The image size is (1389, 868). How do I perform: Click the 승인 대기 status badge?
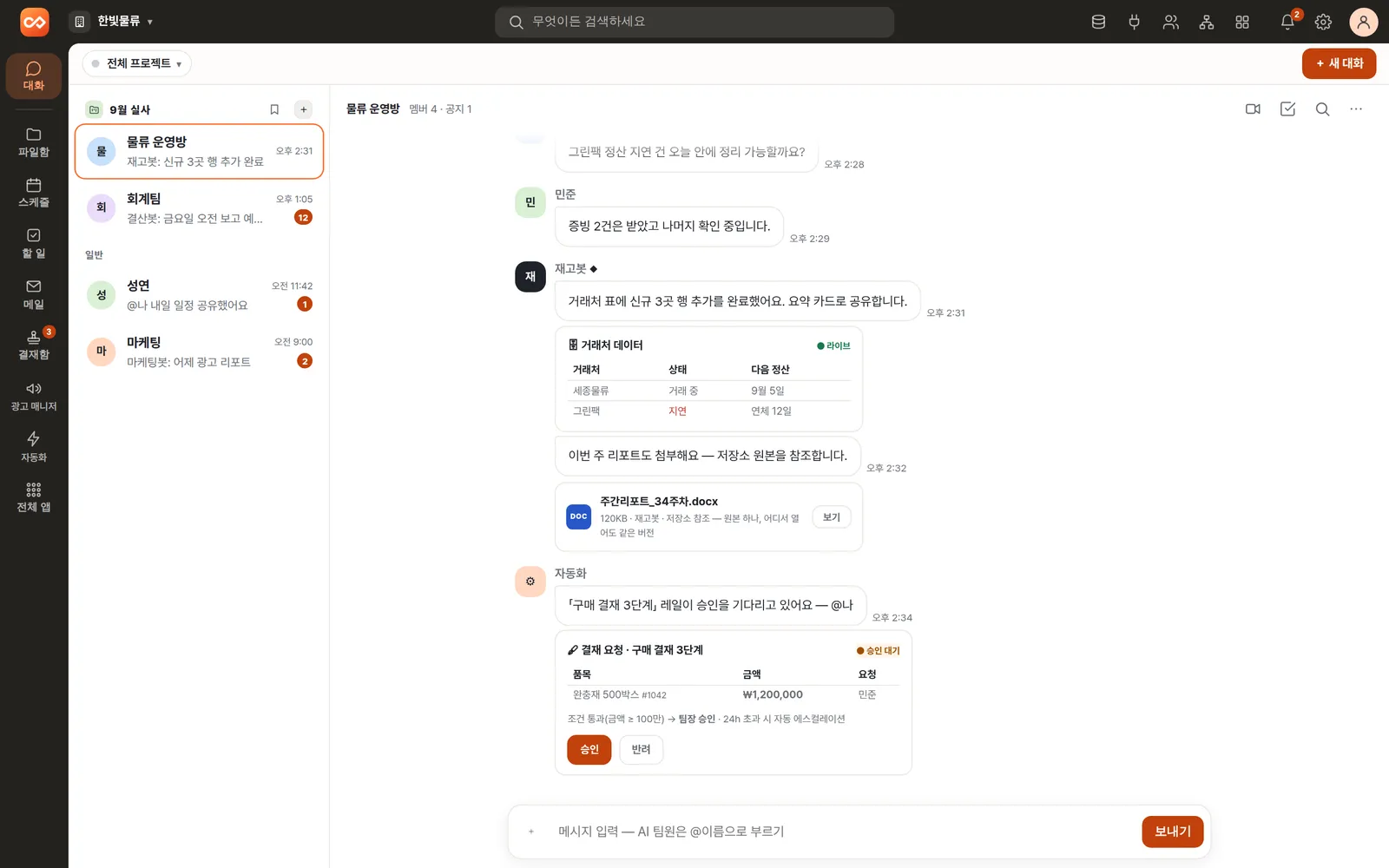click(x=878, y=650)
